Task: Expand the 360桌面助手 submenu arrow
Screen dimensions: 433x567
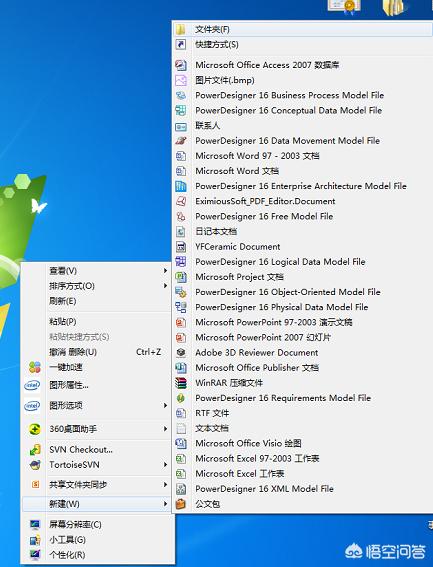Action: tap(165, 429)
